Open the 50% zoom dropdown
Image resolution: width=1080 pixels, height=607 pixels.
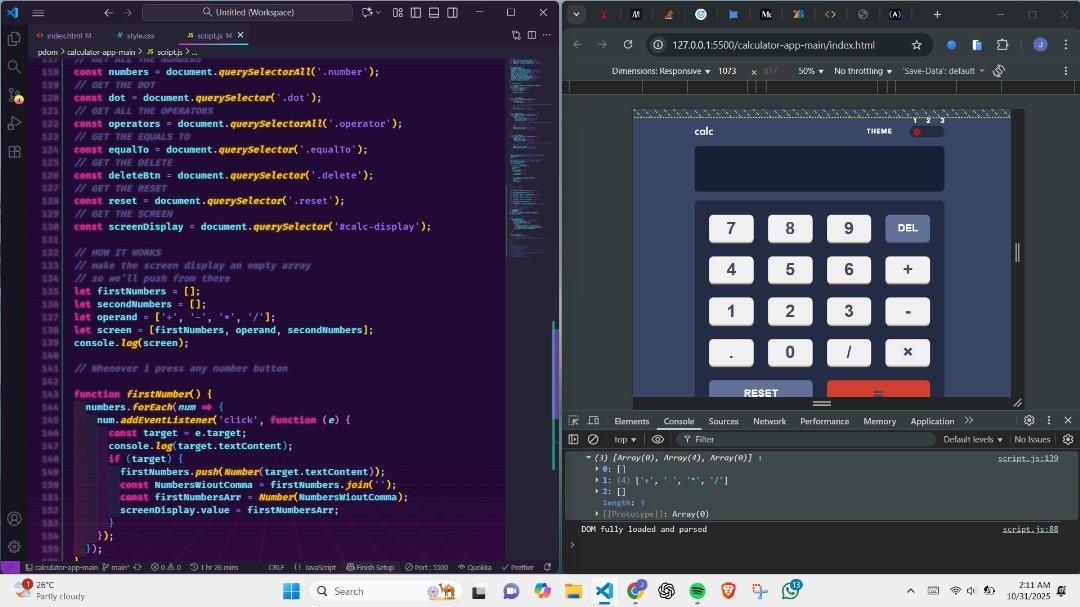pyautogui.click(x=811, y=71)
